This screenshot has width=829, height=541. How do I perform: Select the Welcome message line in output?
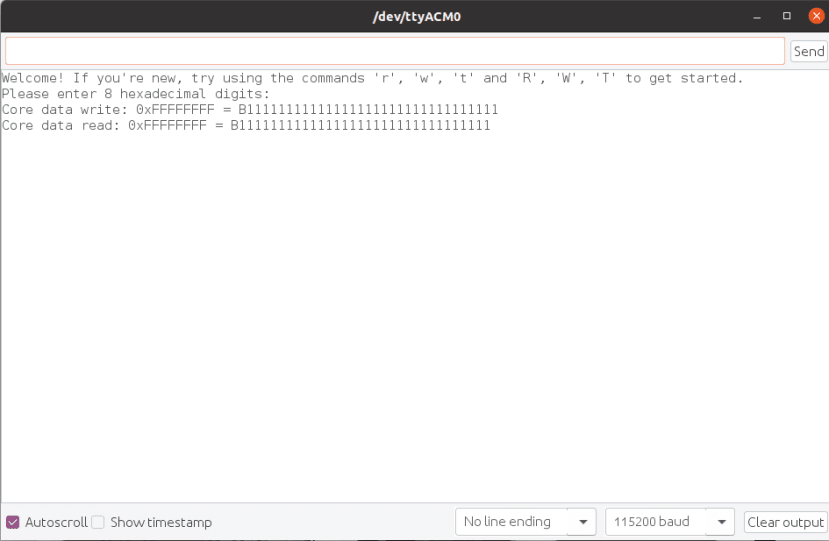coord(372,78)
